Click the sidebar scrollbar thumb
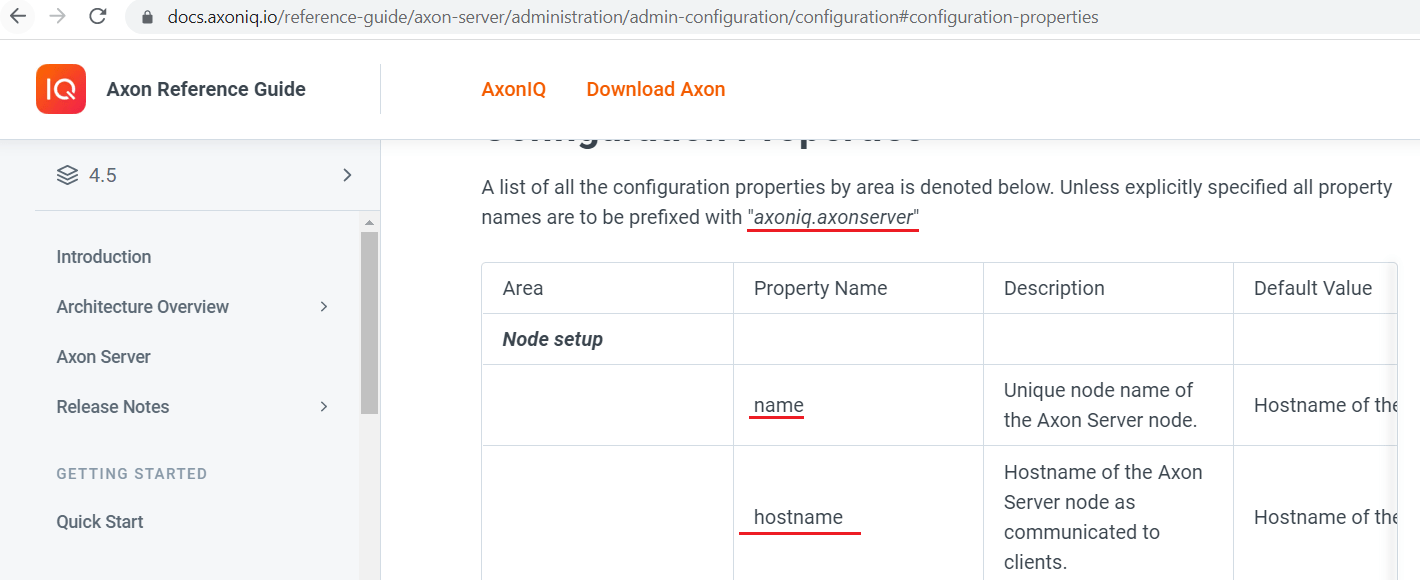The image size is (1420, 580). tap(369, 322)
